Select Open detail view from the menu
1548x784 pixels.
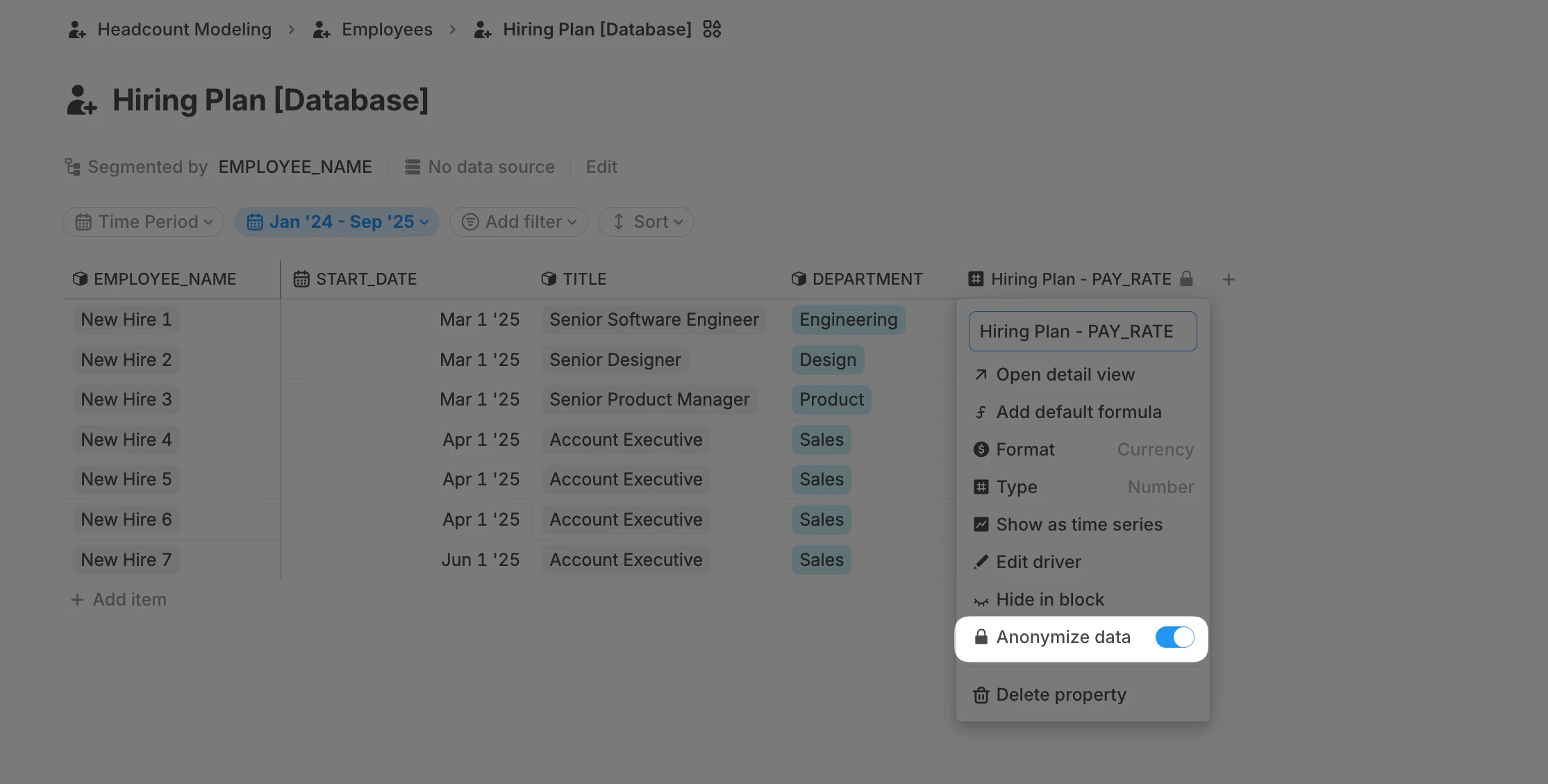pyautogui.click(x=1065, y=374)
